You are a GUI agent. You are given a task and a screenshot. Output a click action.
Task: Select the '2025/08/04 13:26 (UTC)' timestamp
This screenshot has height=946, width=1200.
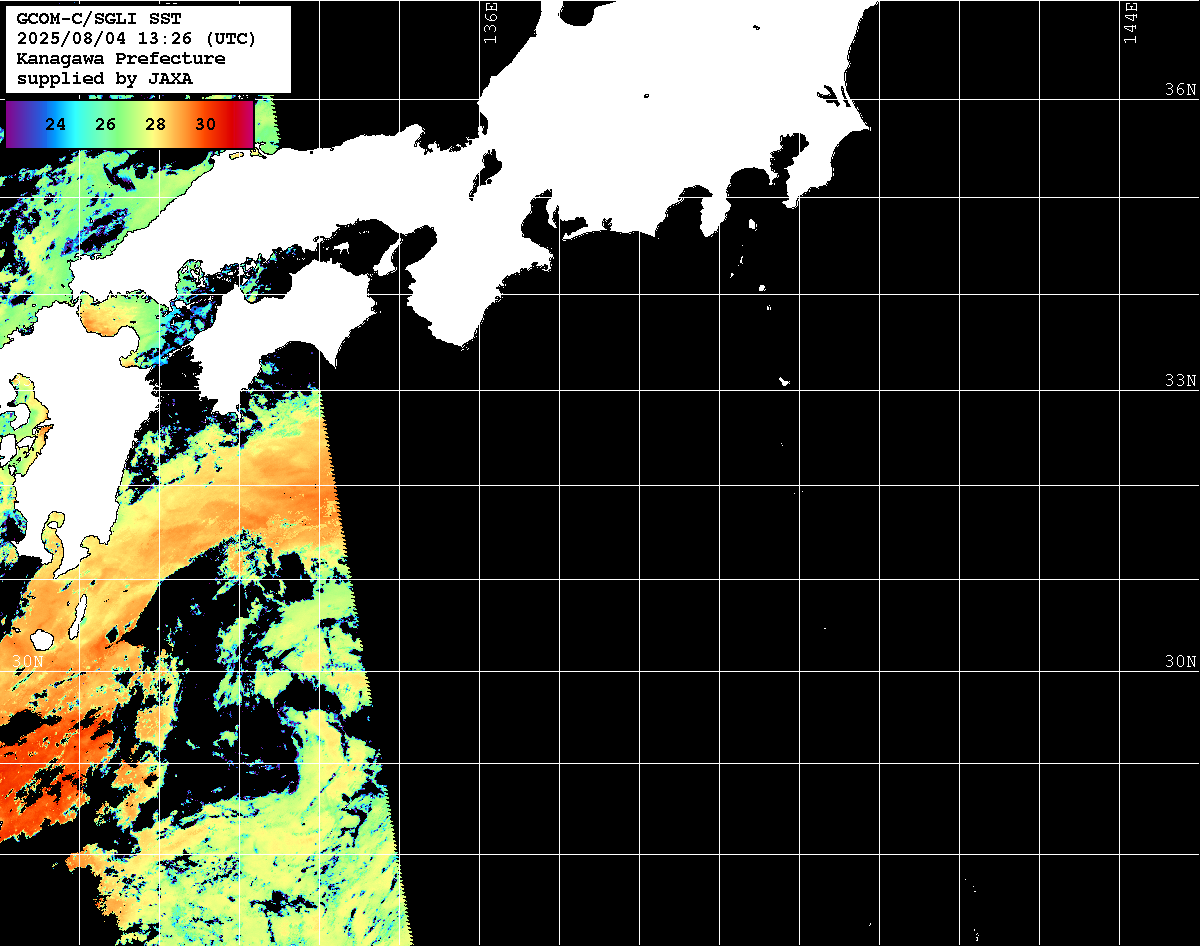pyautogui.click(x=136, y=39)
